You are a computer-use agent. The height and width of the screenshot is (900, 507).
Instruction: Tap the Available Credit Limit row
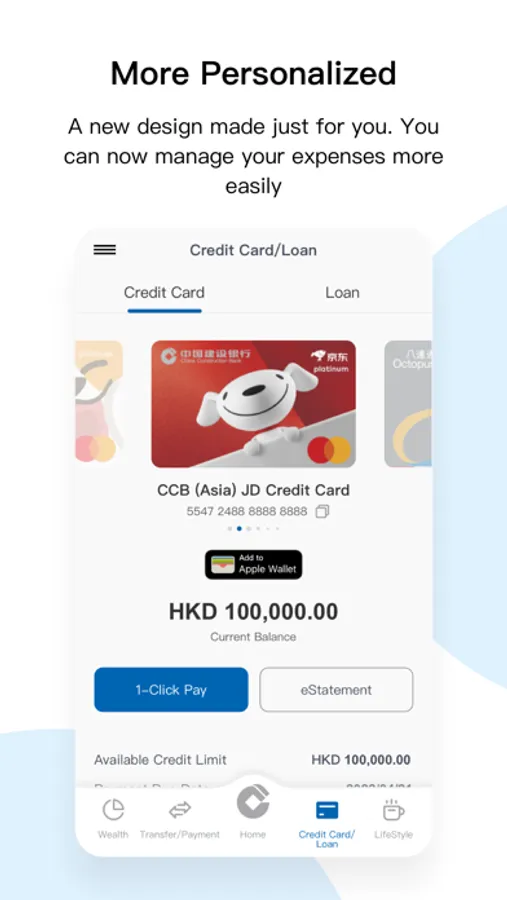[x=253, y=759]
